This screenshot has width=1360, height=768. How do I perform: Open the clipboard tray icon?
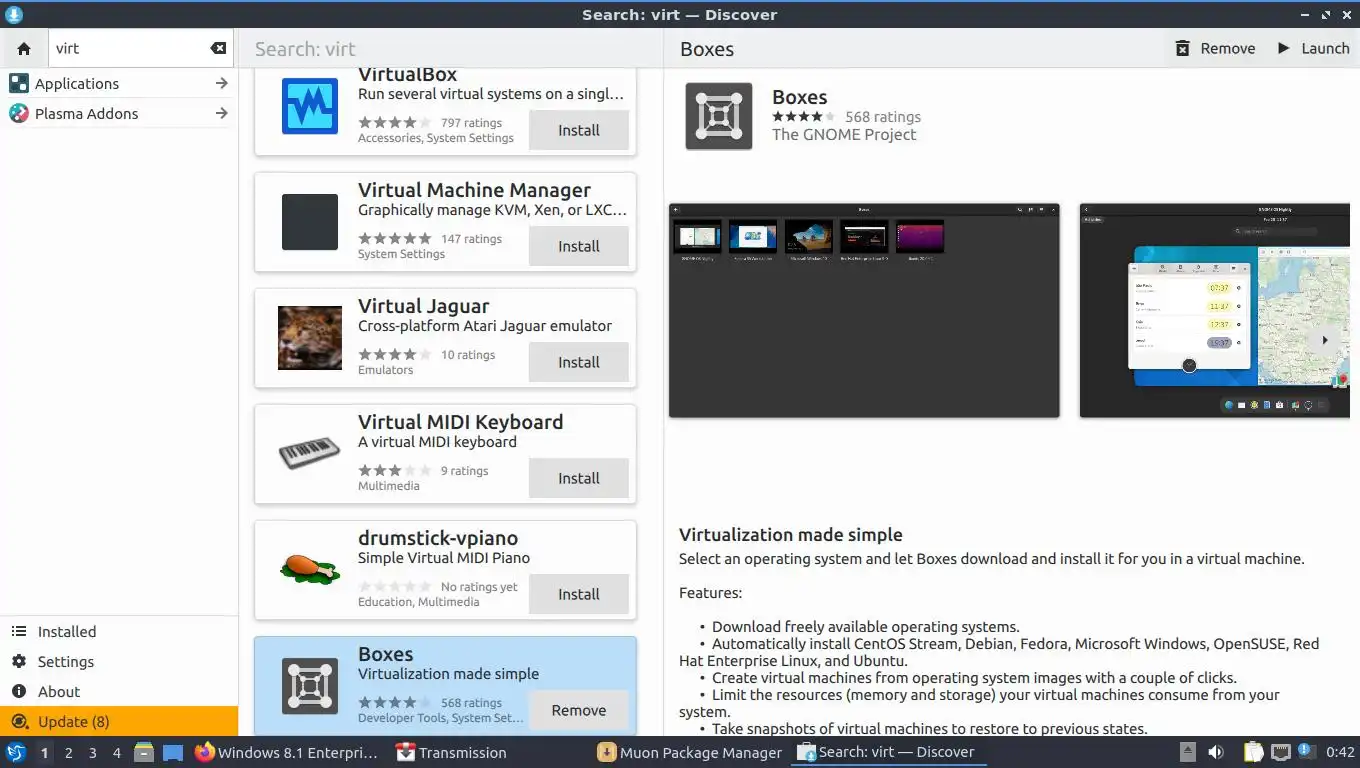point(1254,752)
